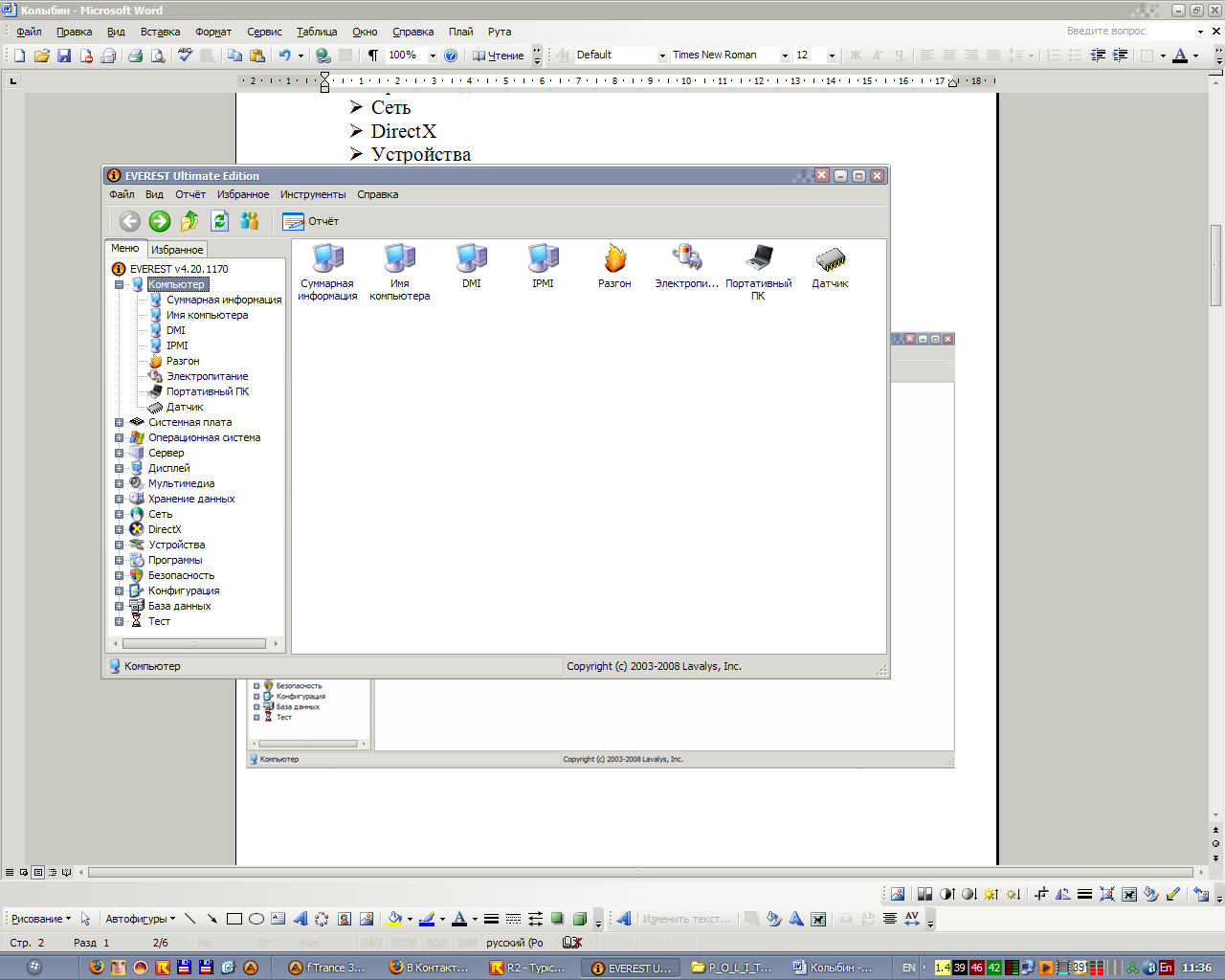
Task: Open the Электропитание large icon
Action: pyautogui.click(x=686, y=267)
